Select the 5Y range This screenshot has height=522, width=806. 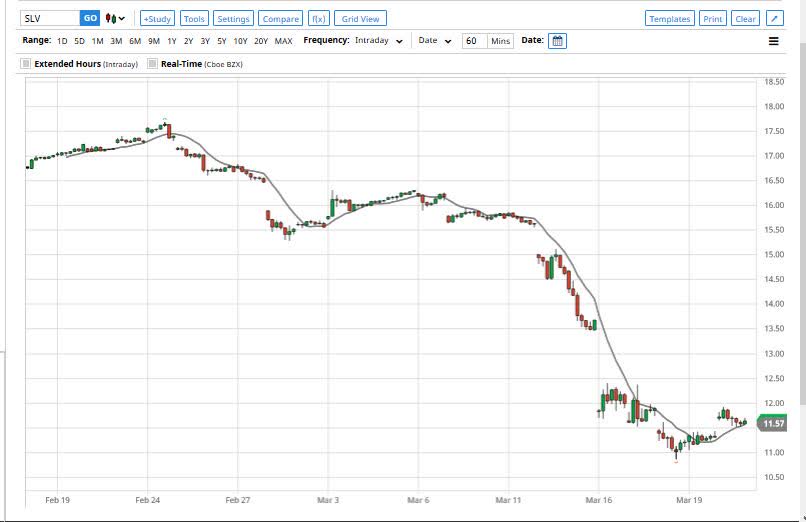coord(222,41)
